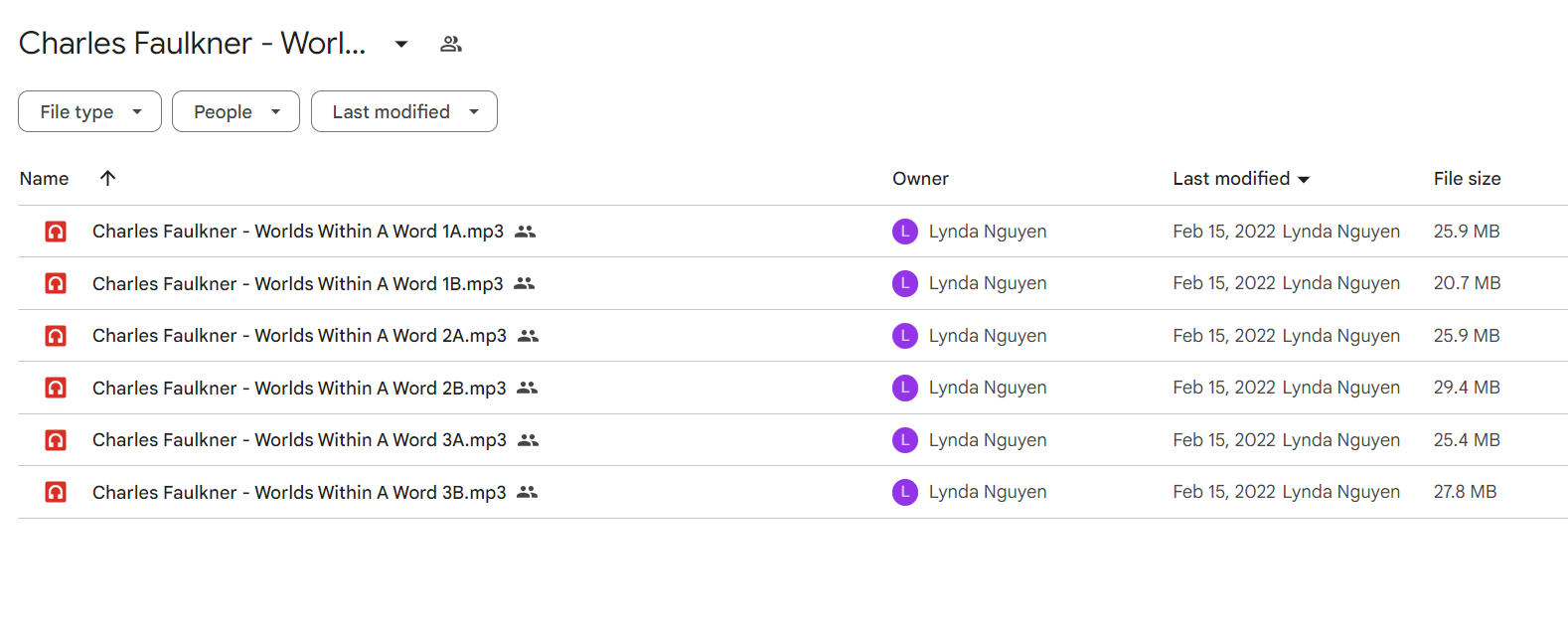The height and width of the screenshot is (632, 1568).
Task: Click the shared icon next to Word 1B.mp3
Action: point(525,283)
